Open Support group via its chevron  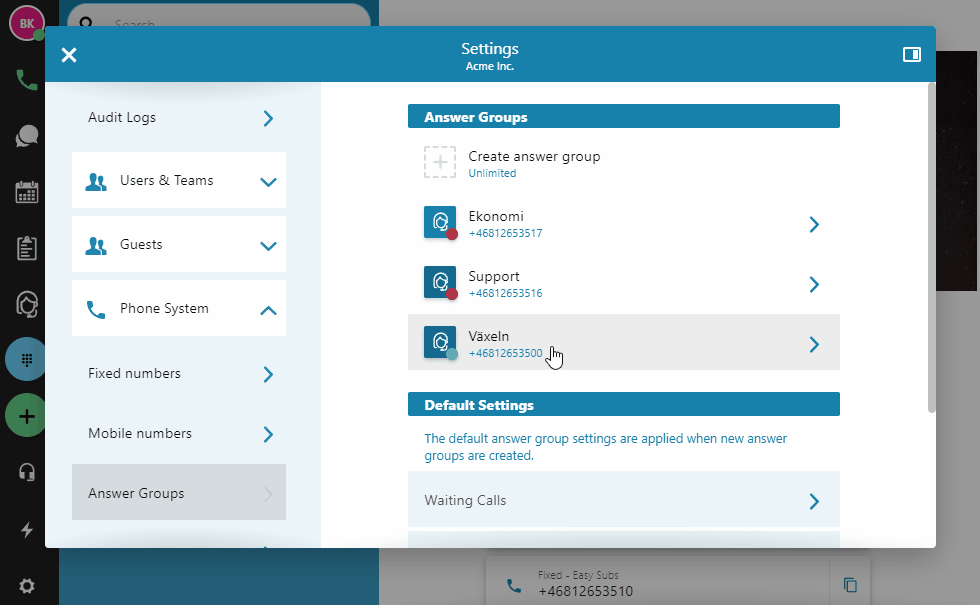coord(814,284)
